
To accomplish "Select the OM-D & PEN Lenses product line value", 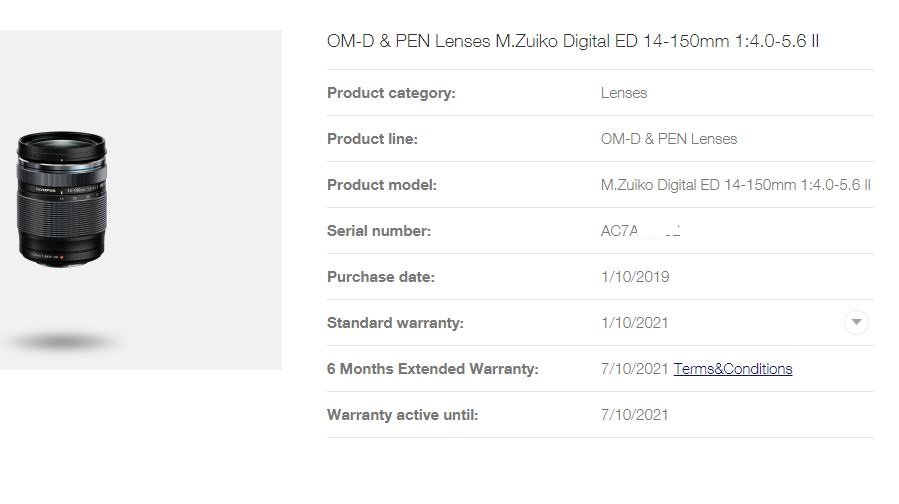I will pos(669,139).
